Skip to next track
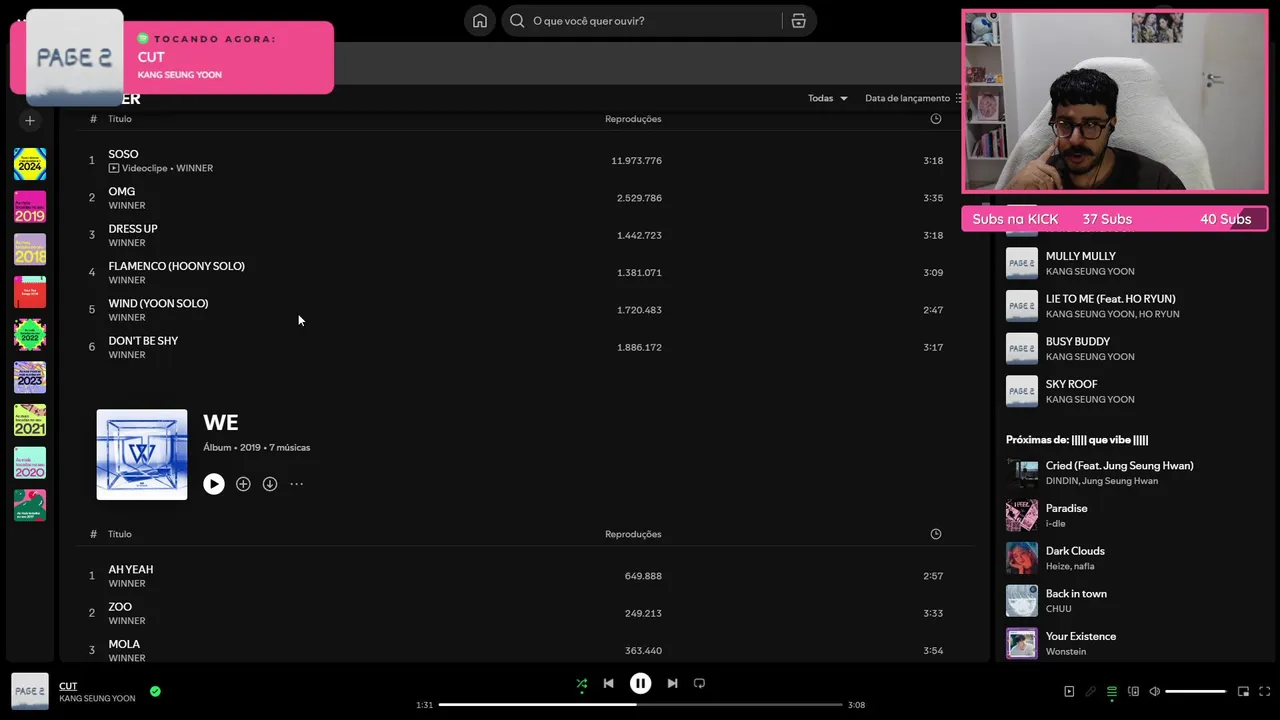1280x720 pixels. pos(672,684)
